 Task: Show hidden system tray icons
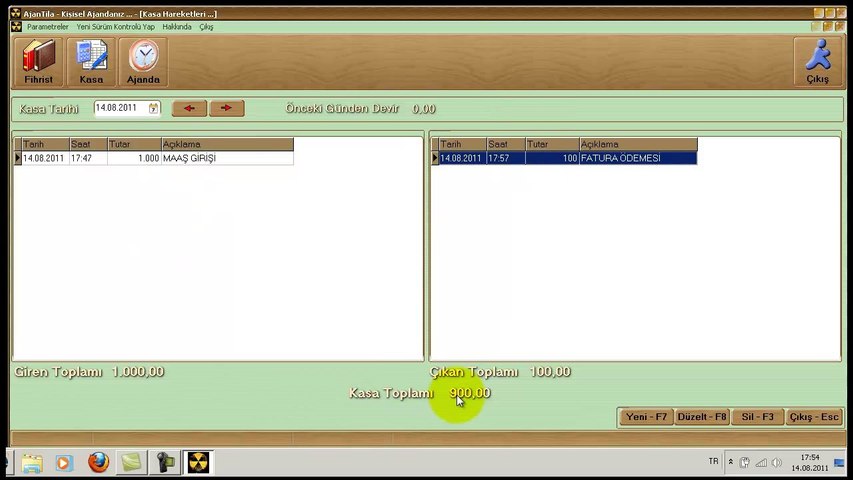click(x=731, y=462)
